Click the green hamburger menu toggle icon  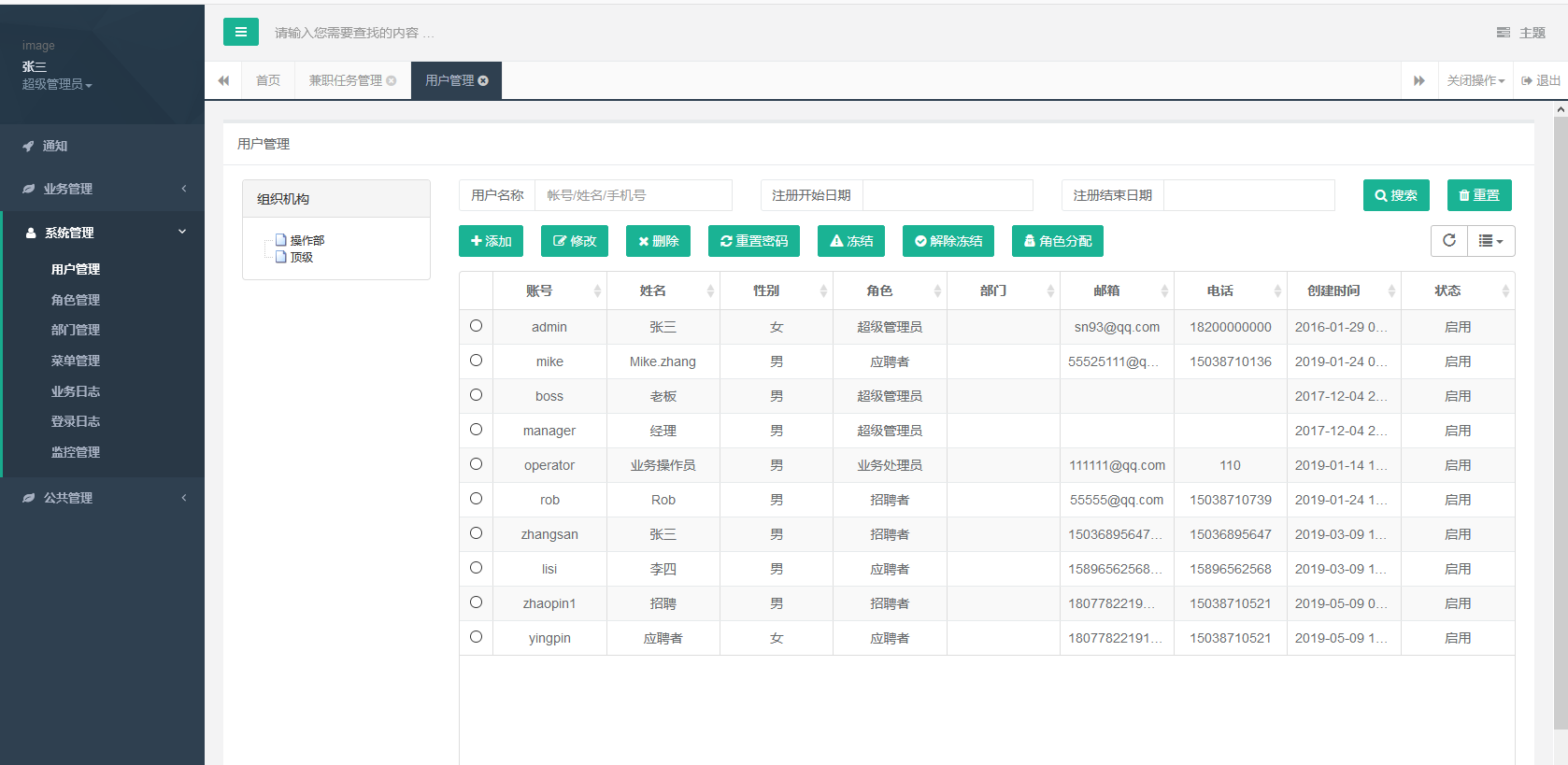click(x=240, y=32)
